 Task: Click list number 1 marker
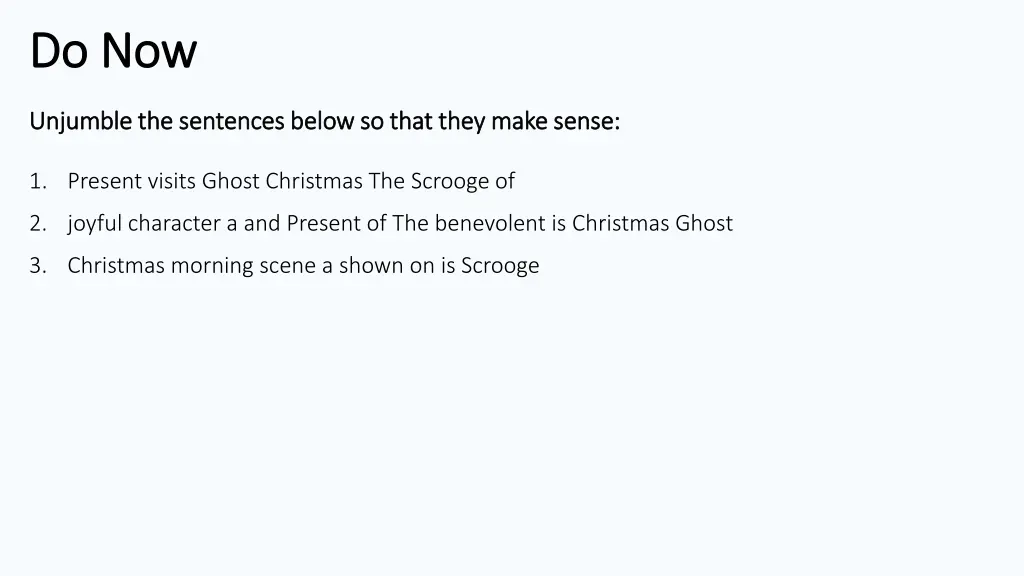38,181
